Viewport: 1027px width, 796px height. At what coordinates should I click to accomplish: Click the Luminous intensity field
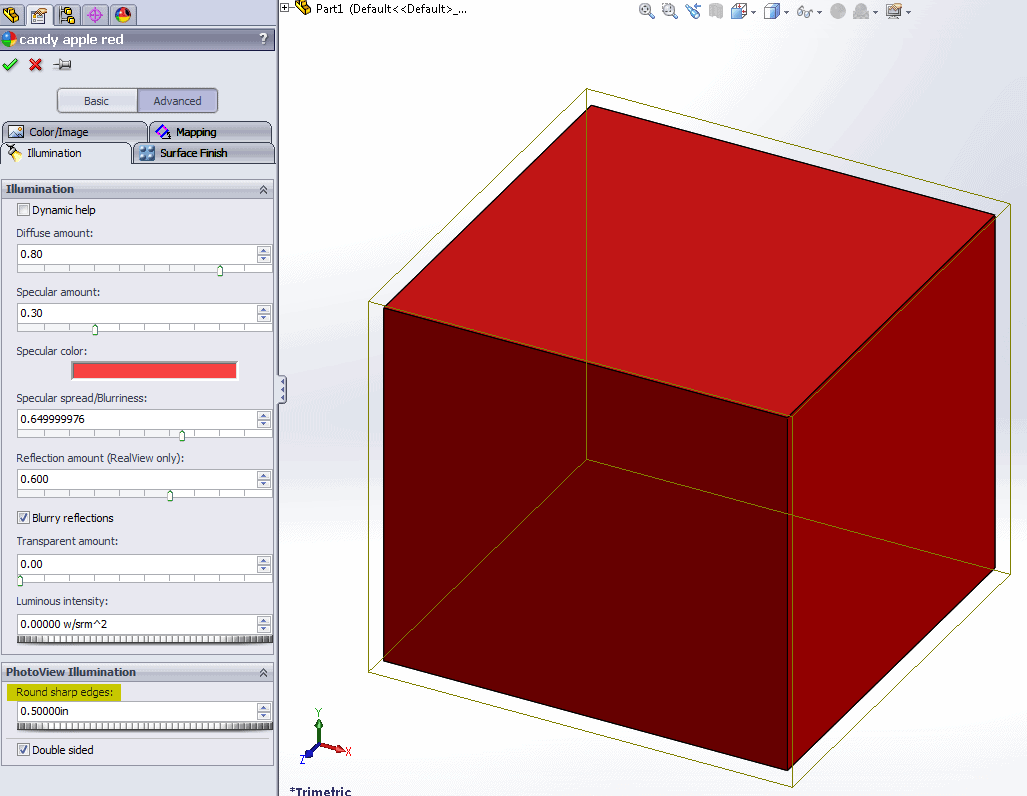(137, 624)
